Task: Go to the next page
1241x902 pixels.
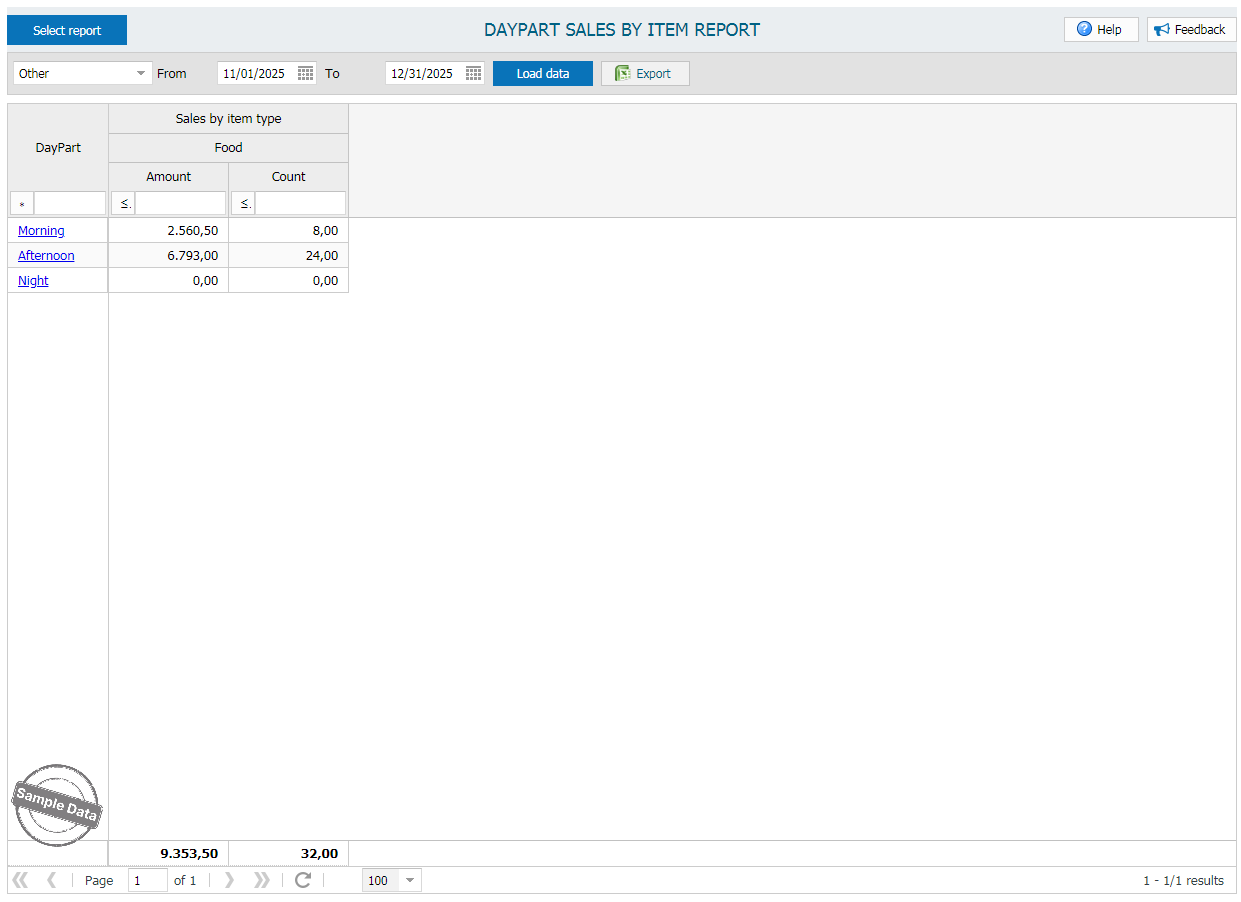Action: tap(229, 880)
